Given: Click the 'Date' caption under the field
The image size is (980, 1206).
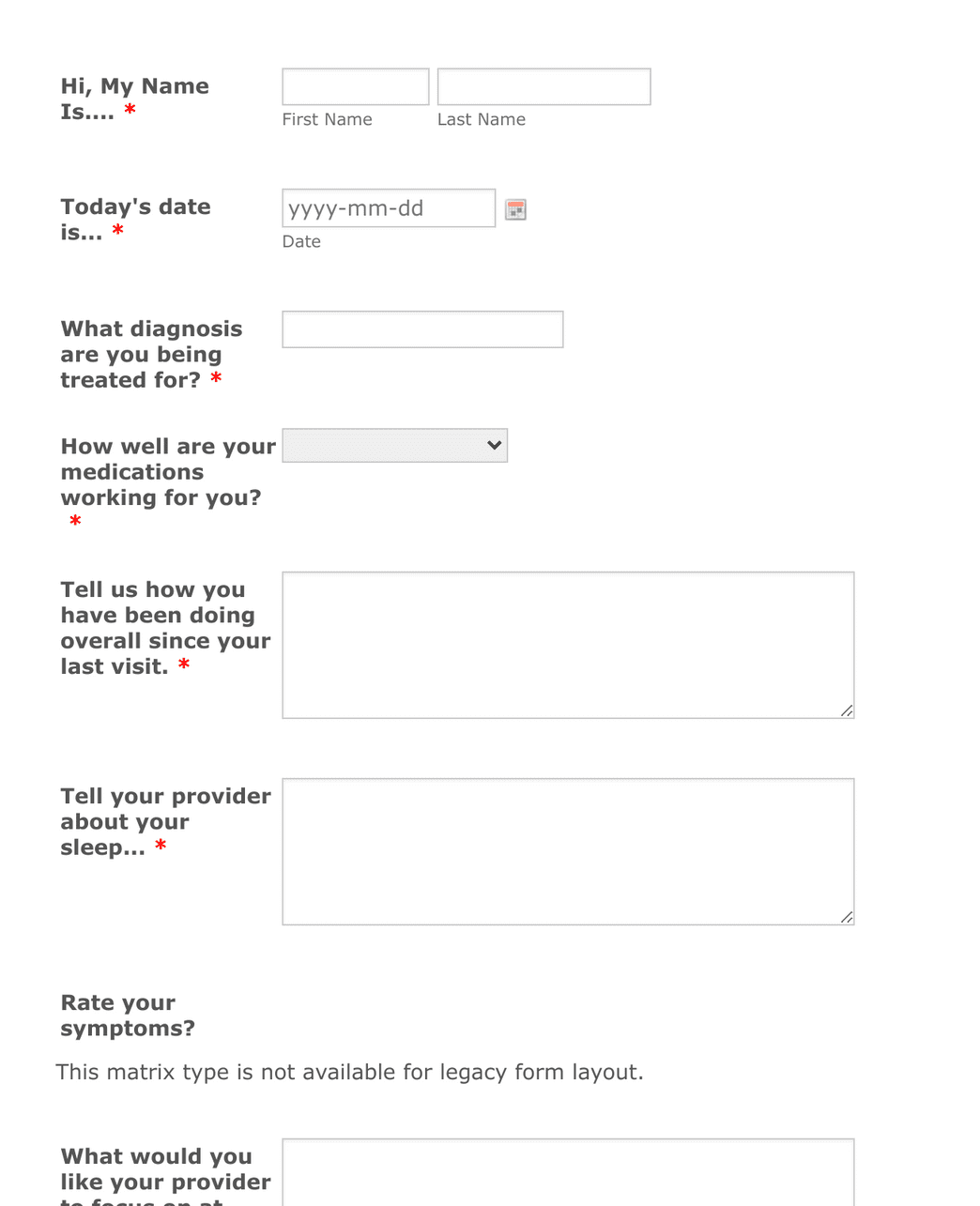Looking at the screenshot, I should 301,241.
